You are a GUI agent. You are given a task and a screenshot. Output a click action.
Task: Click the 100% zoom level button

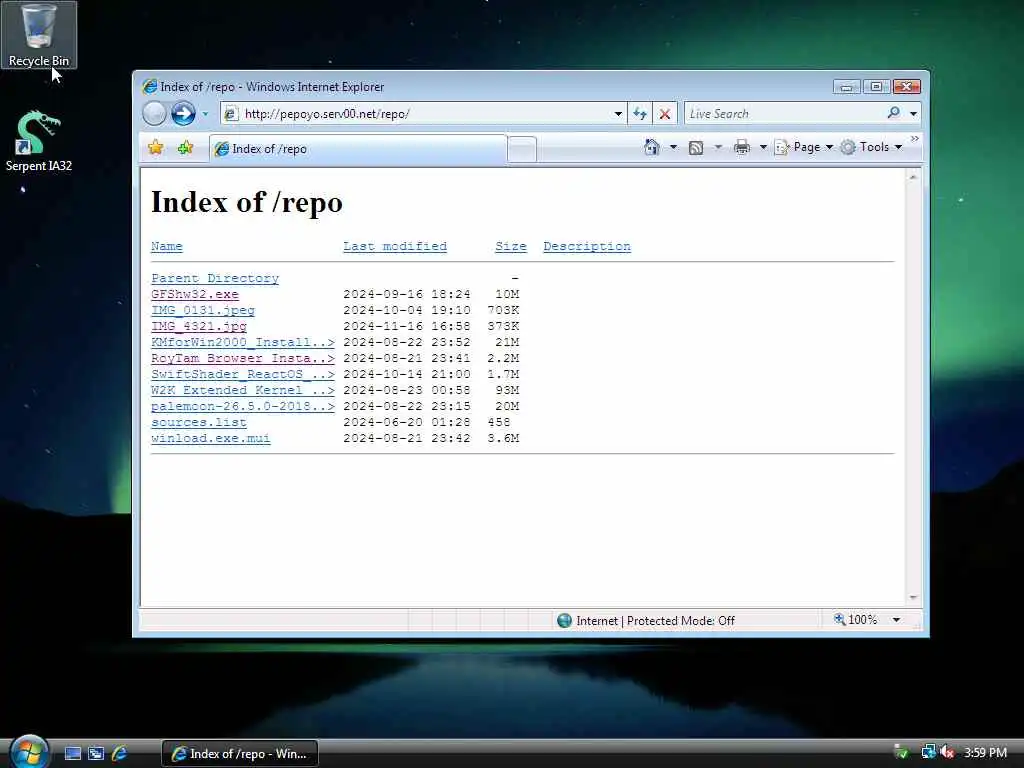(x=856, y=619)
